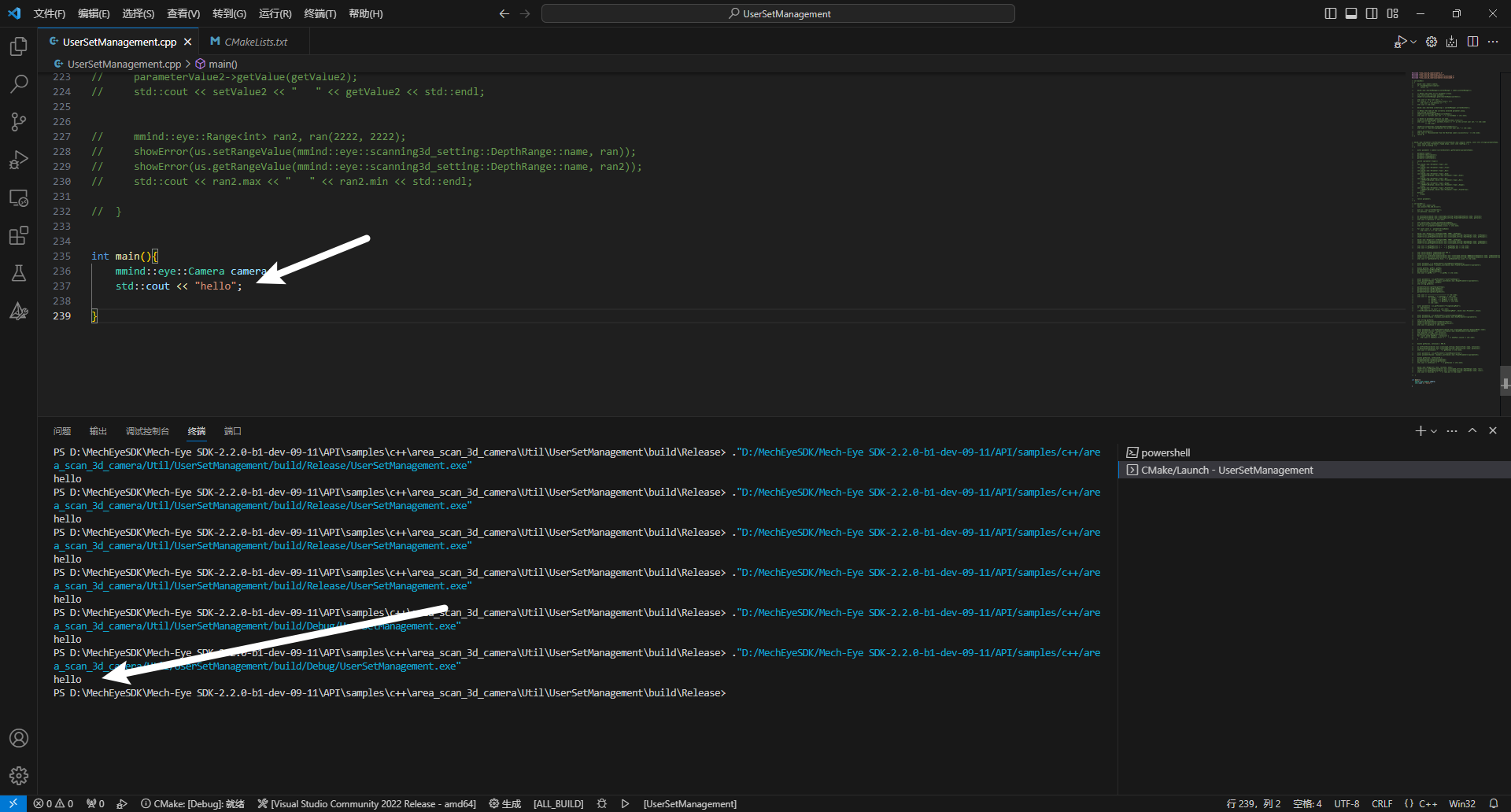Switch to the CMakeLists.txt tab

(254, 41)
